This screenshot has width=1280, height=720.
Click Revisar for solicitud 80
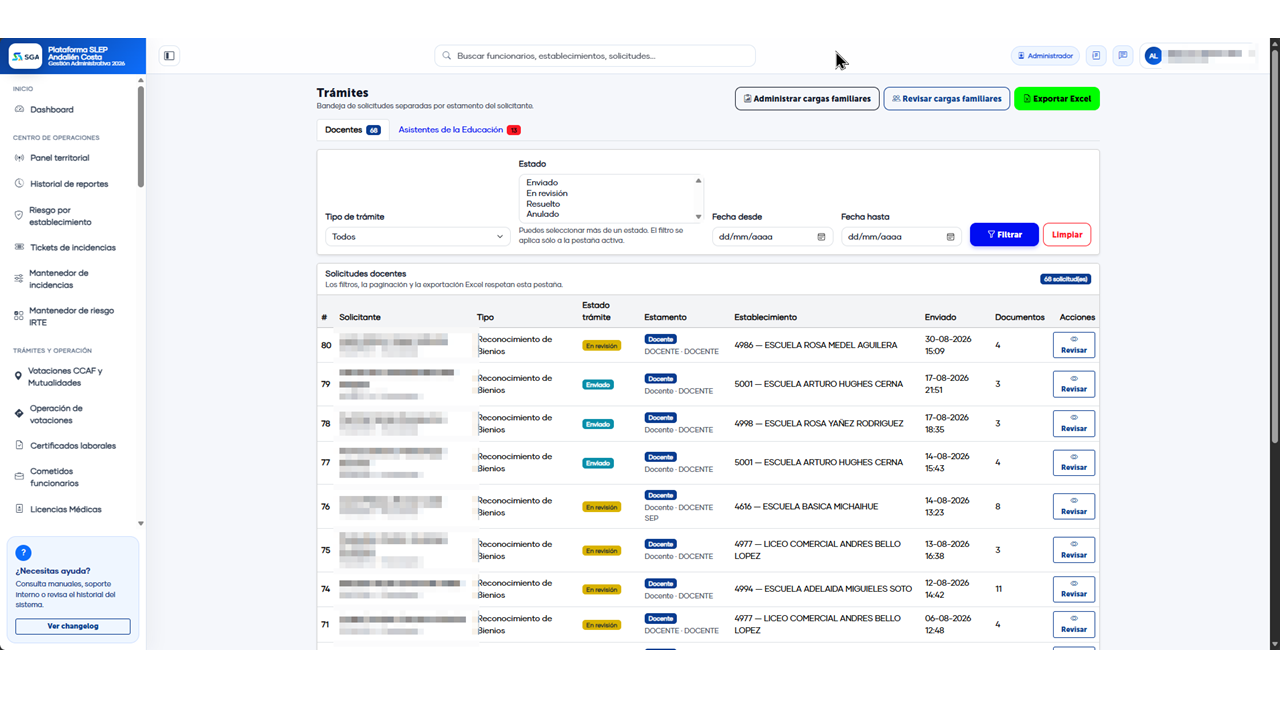(x=1074, y=345)
